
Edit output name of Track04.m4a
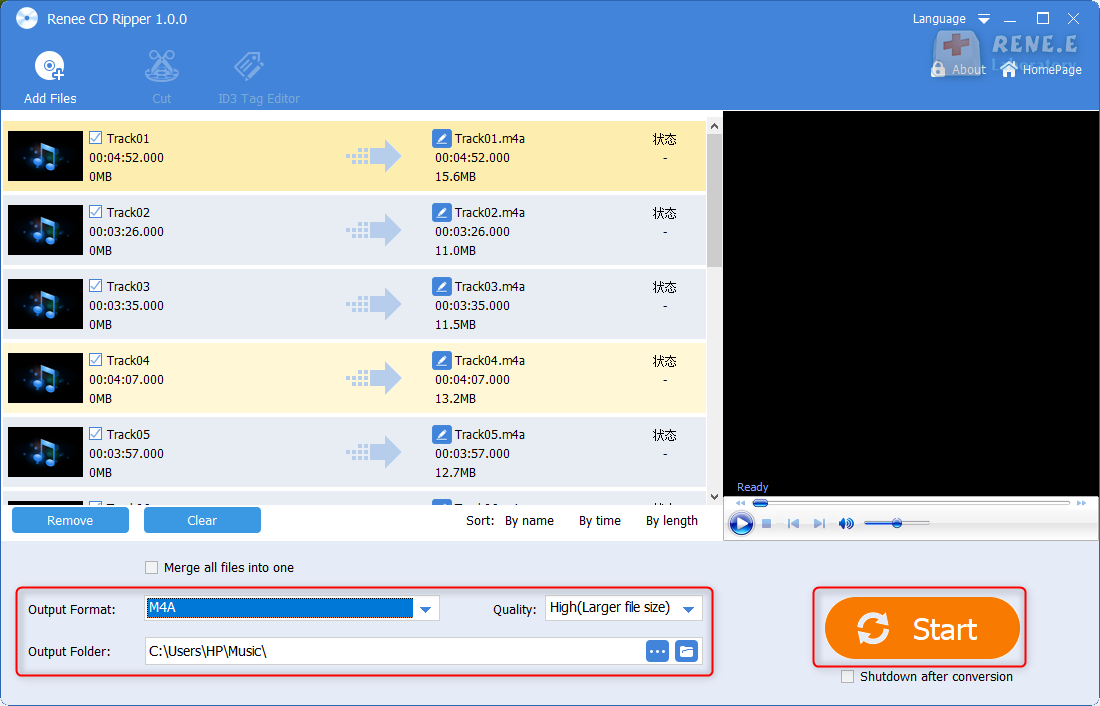441,360
